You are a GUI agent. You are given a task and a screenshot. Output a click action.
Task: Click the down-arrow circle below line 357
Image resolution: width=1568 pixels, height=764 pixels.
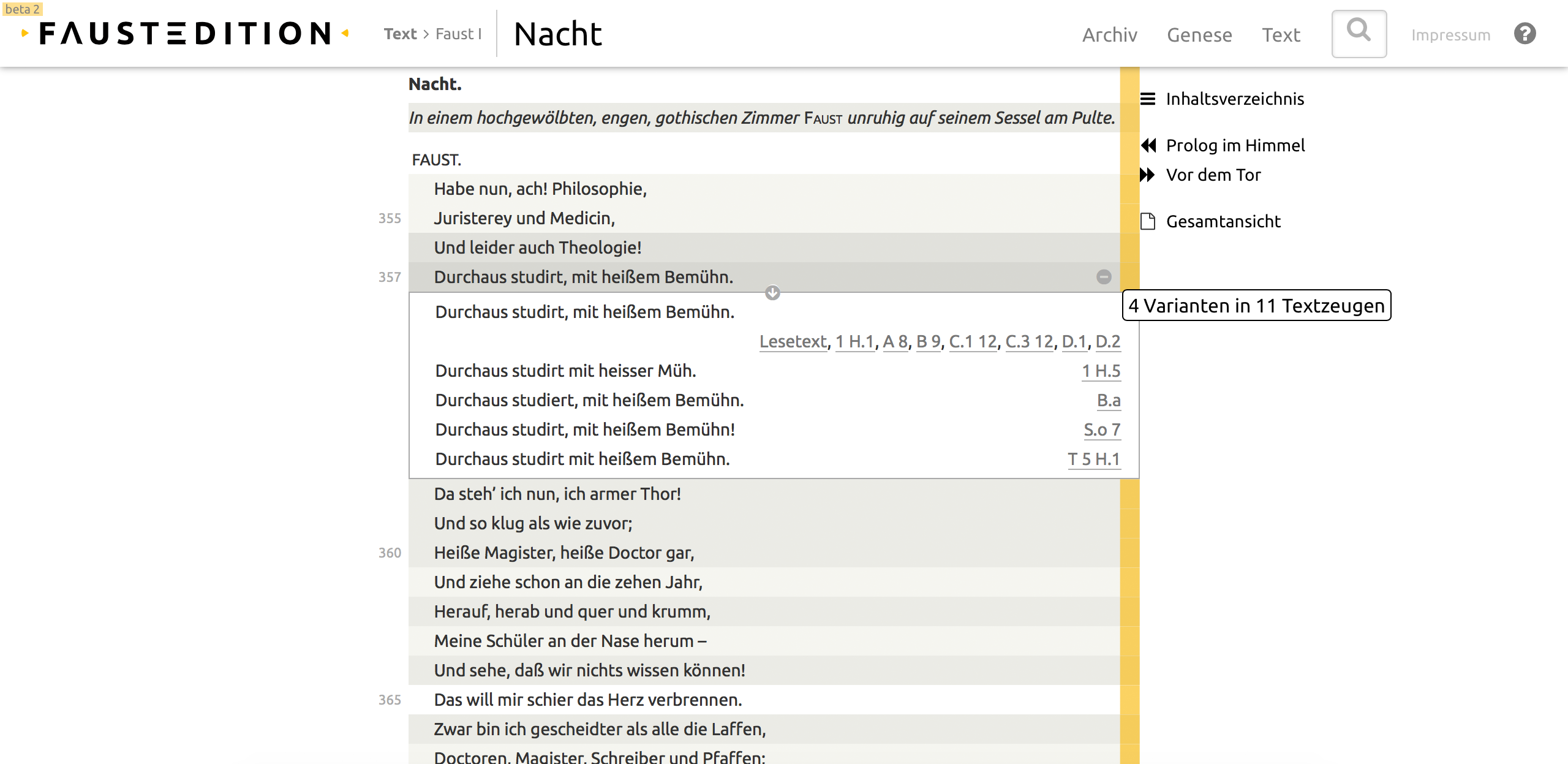tap(772, 293)
